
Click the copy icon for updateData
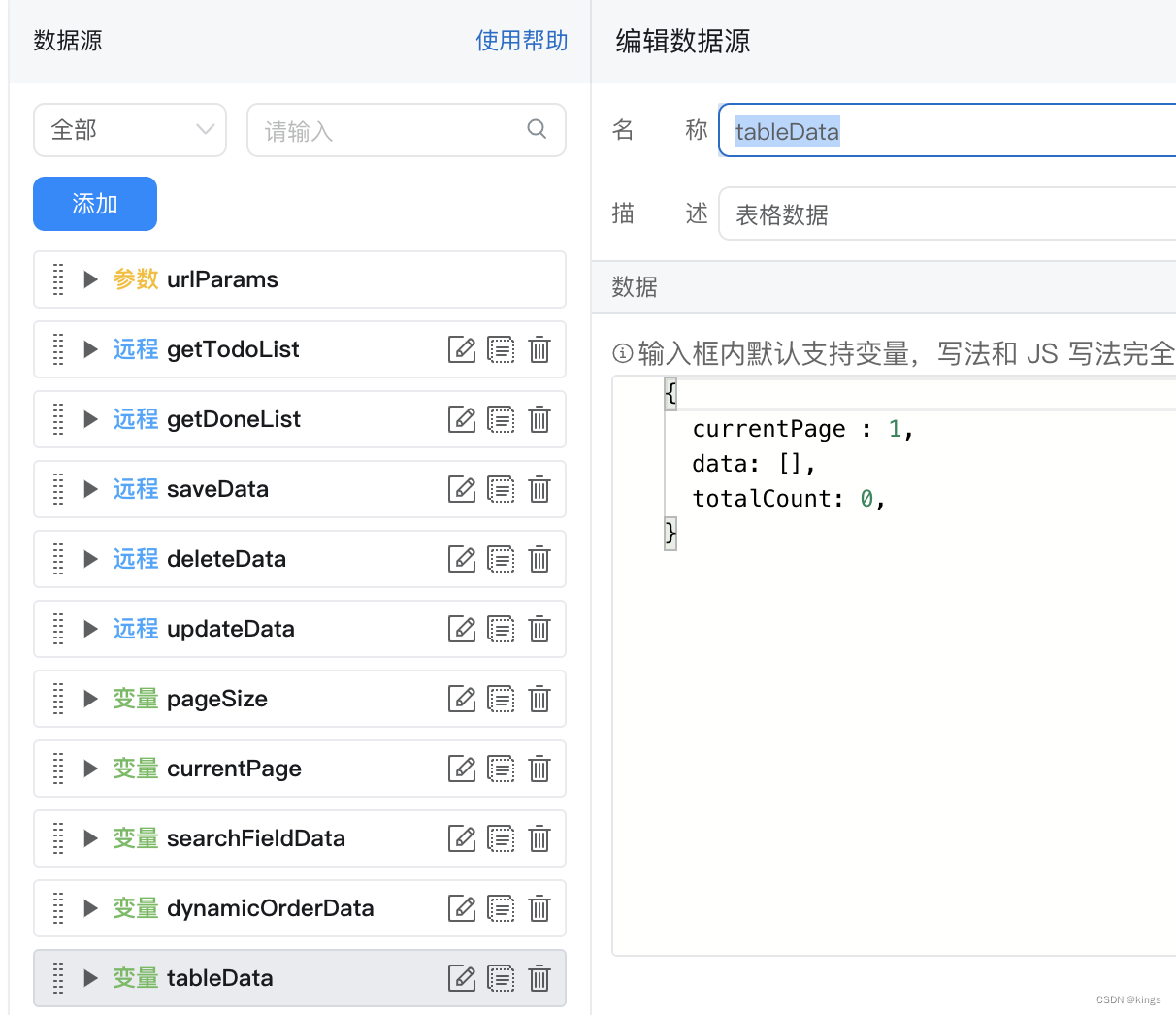[x=501, y=629]
